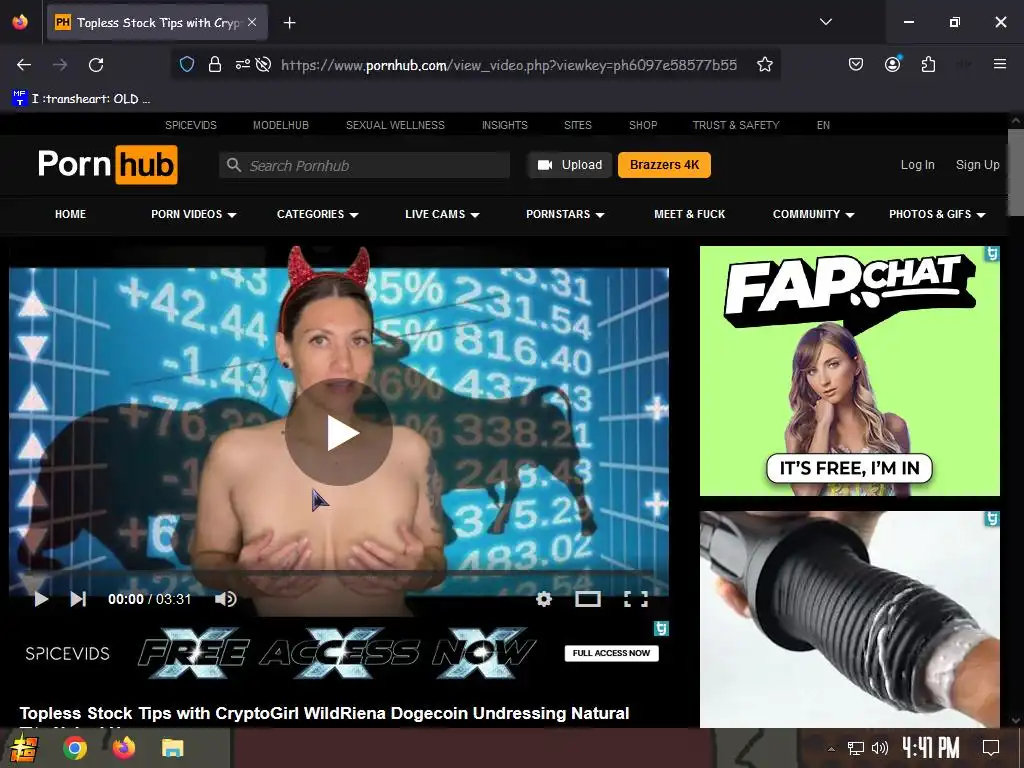Launch Chrome from the taskbar
Screen dimensions: 1024x768
point(75,748)
